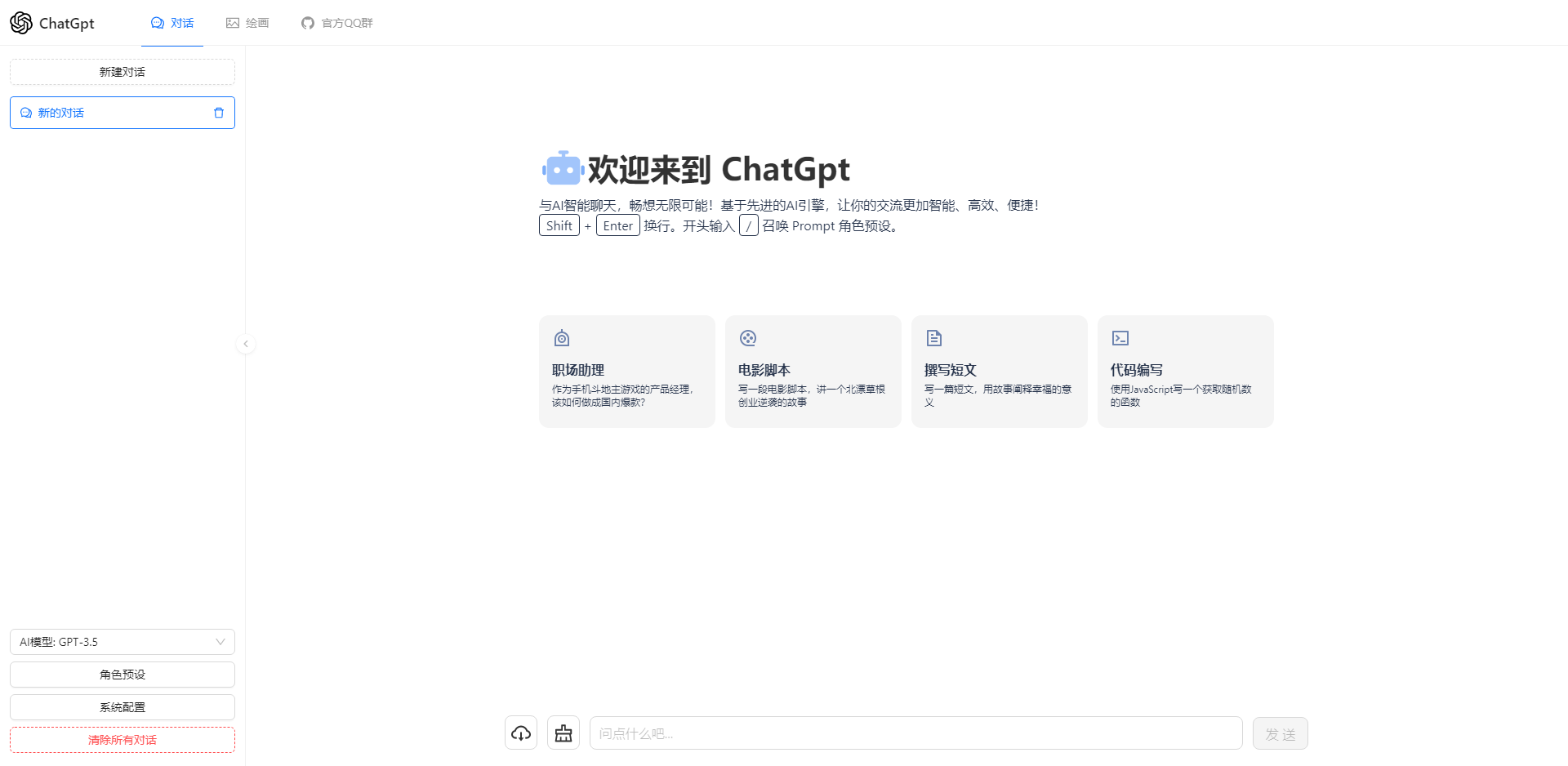
Task: Open the 官方QQ群 menu item
Action: point(336,23)
